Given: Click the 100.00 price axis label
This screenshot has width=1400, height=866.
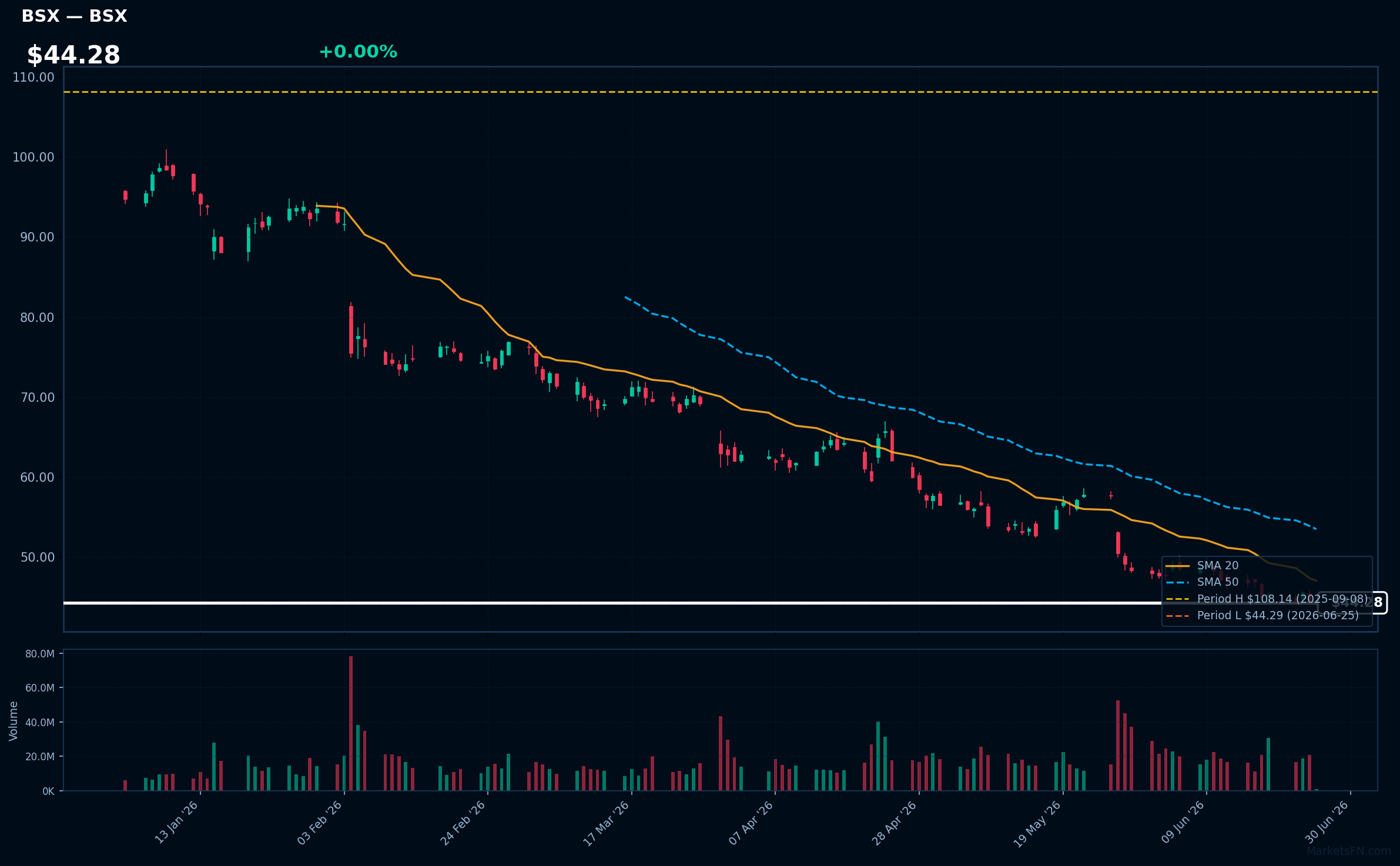Looking at the screenshot, I should (x=34, y=157).
